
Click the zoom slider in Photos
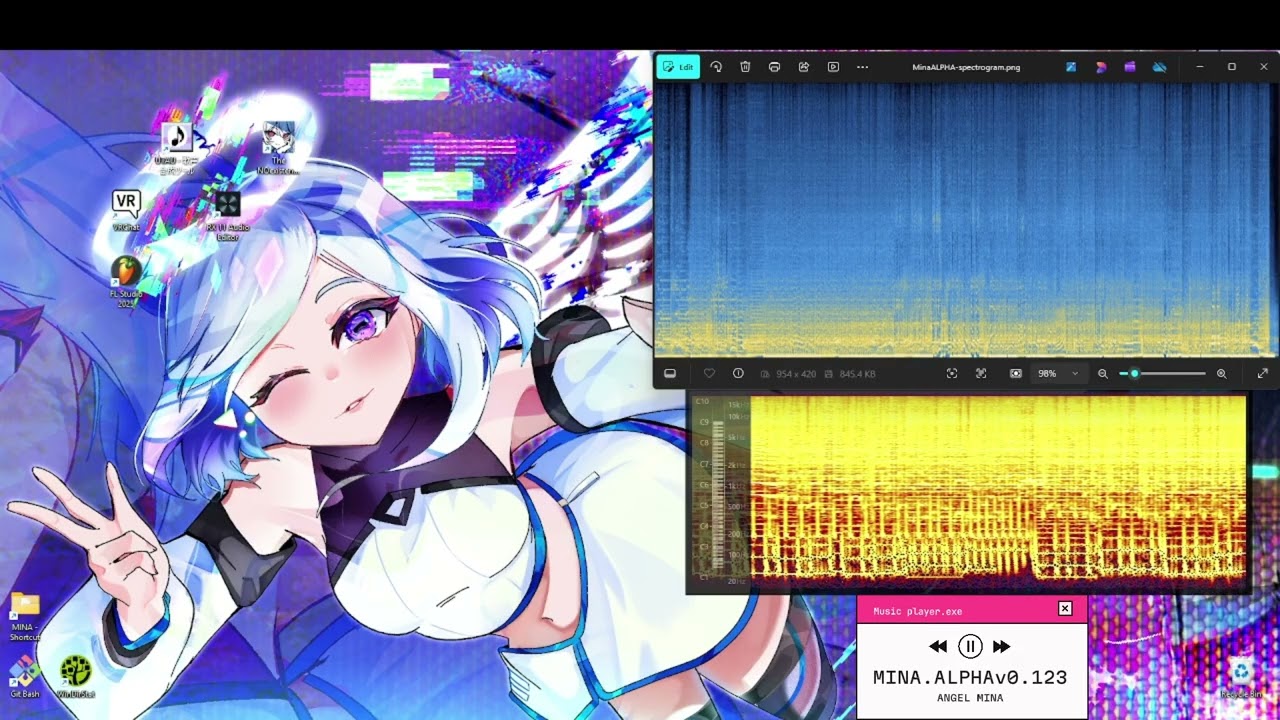coord(1162,373)
